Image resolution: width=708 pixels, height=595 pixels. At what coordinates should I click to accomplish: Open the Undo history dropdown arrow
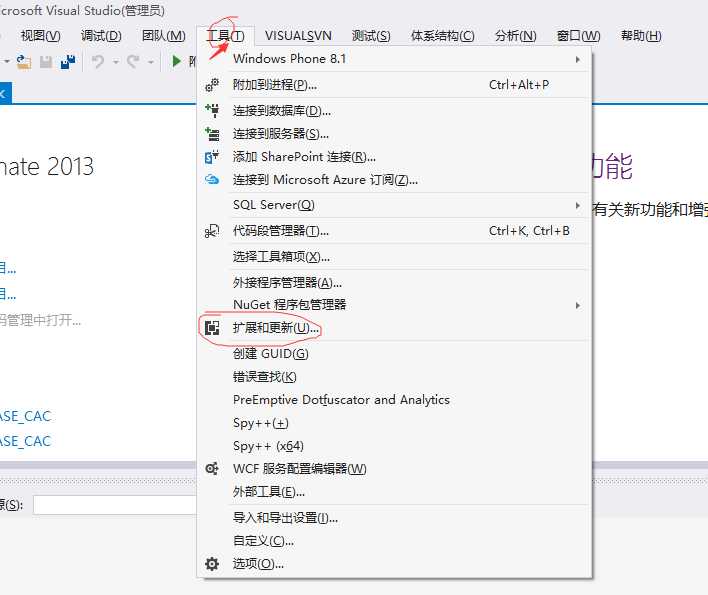point(116,61)
